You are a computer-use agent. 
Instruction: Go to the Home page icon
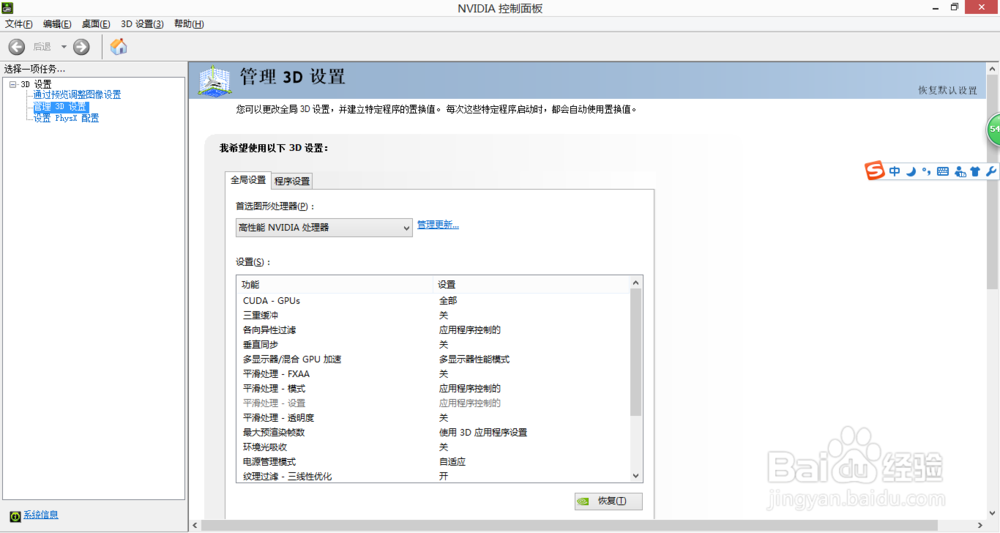point(119,47)
